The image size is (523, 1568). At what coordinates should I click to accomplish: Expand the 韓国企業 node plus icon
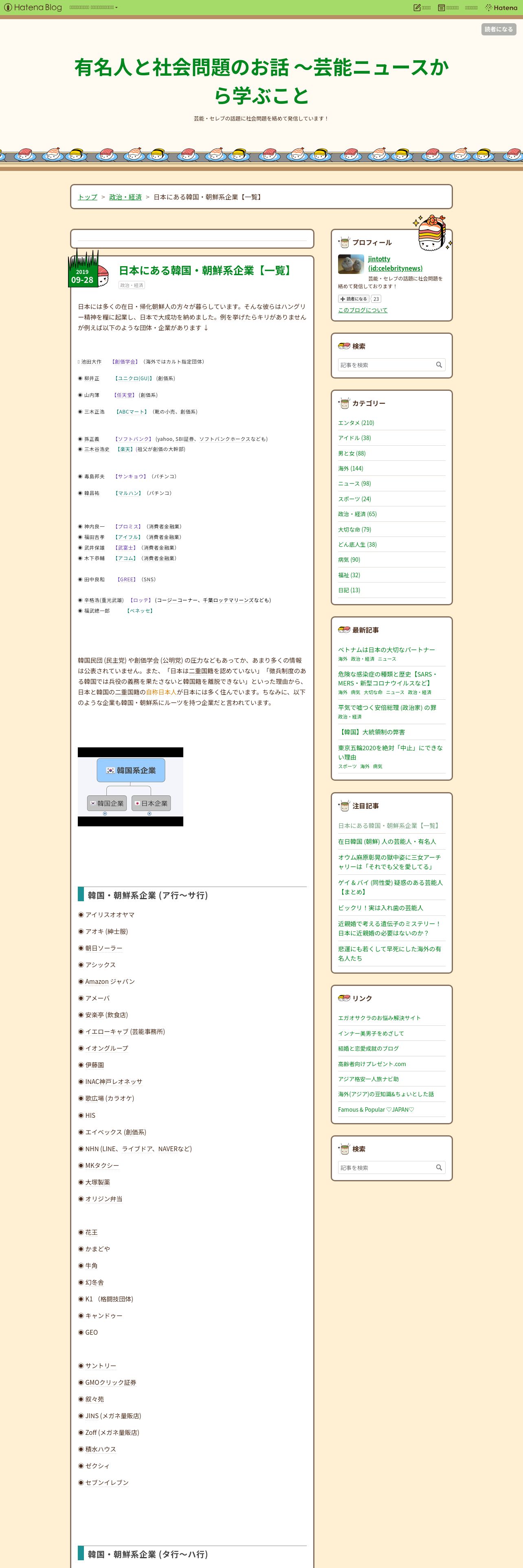coord(105,813)
